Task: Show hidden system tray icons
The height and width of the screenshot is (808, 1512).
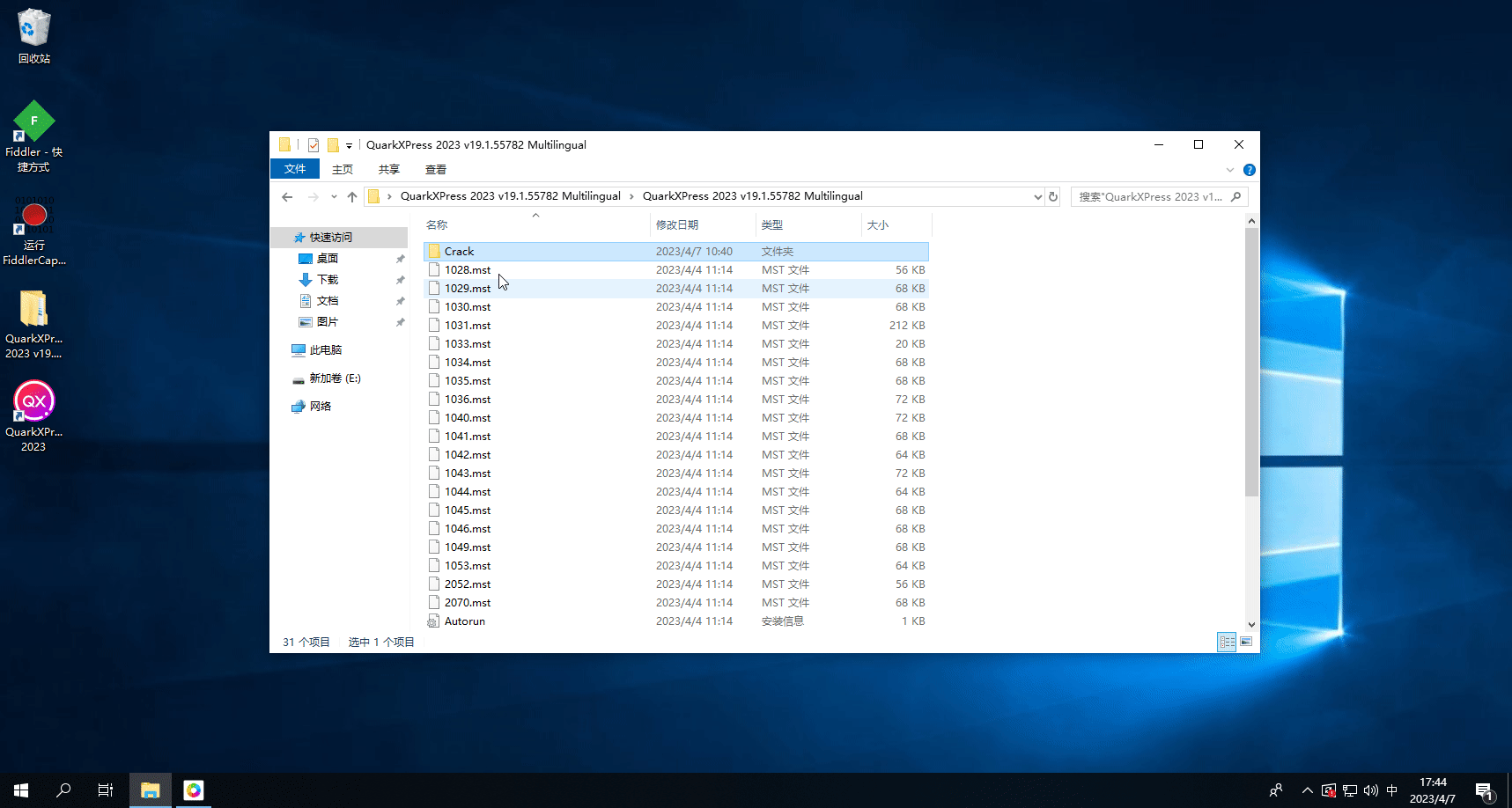Action: (x=1307, y=790)
